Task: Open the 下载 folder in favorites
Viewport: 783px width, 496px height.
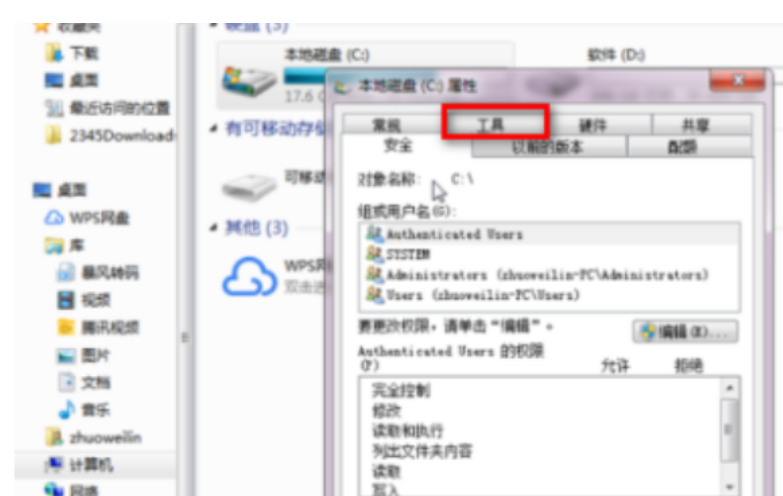Action: click(x=72, y=52)
